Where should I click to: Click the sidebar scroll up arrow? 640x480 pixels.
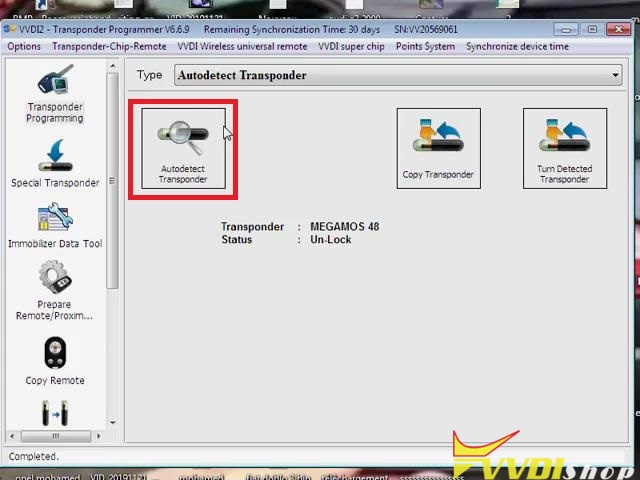tap(113, 65)
